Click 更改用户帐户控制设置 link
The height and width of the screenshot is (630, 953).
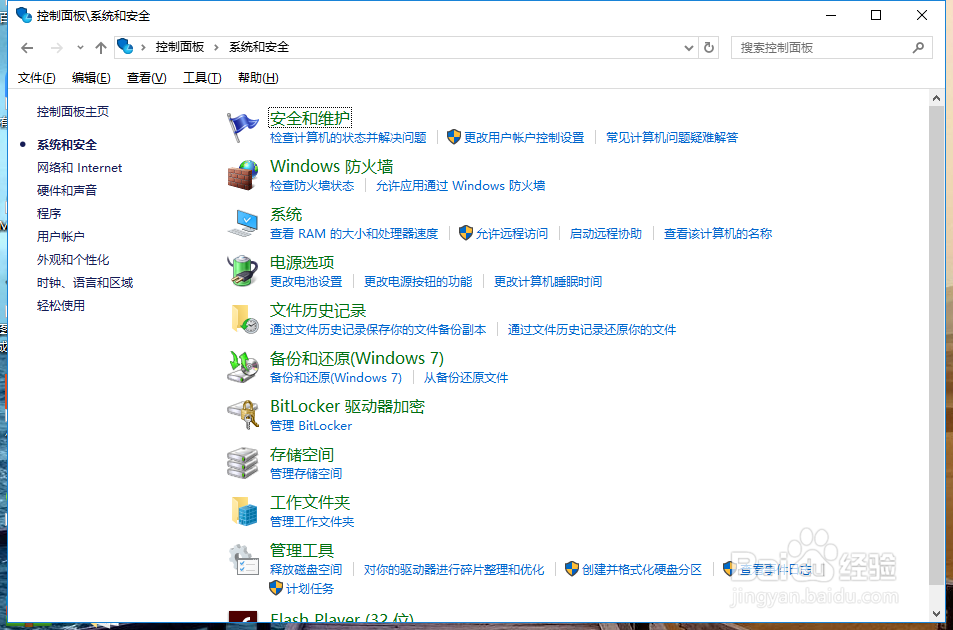[524, 137]
